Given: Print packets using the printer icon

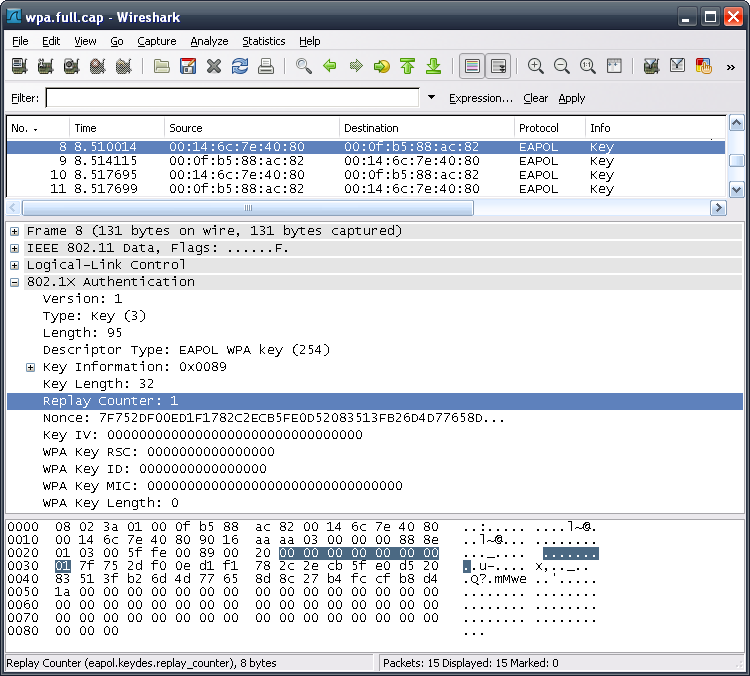Looking at the screenshot, I should pos(266,66).
